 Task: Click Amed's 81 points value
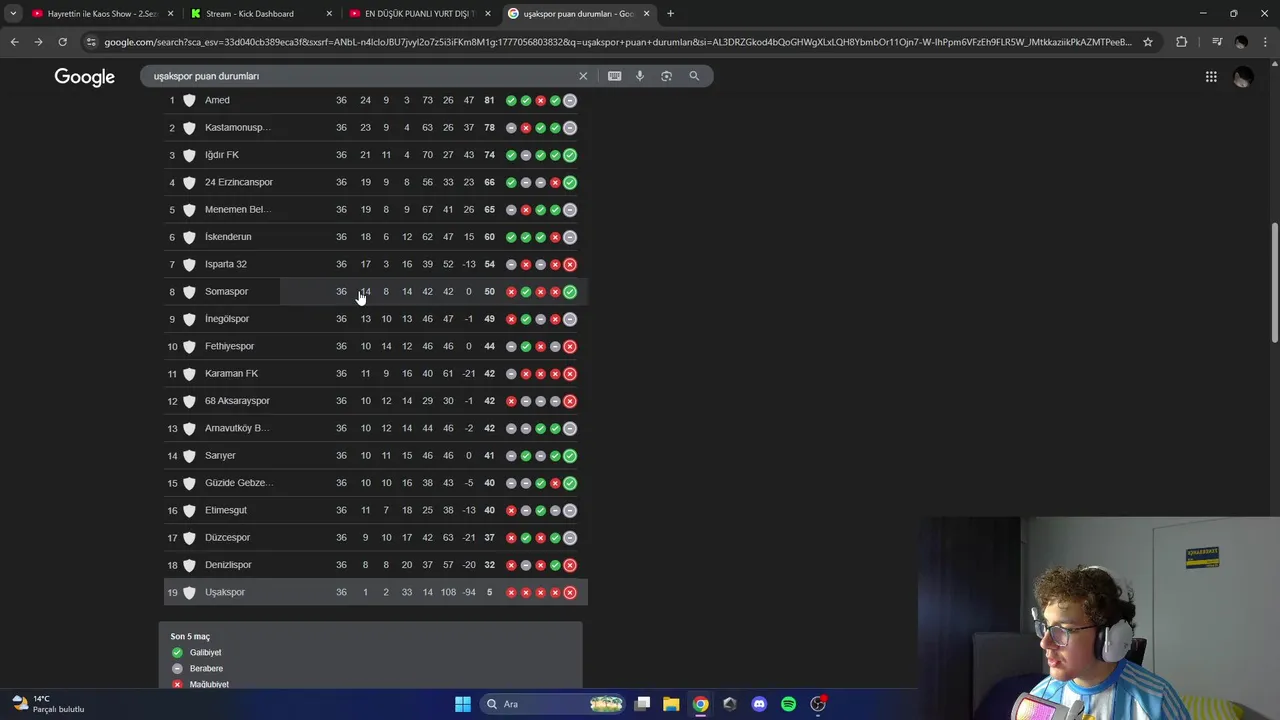[x=489, y=100]
